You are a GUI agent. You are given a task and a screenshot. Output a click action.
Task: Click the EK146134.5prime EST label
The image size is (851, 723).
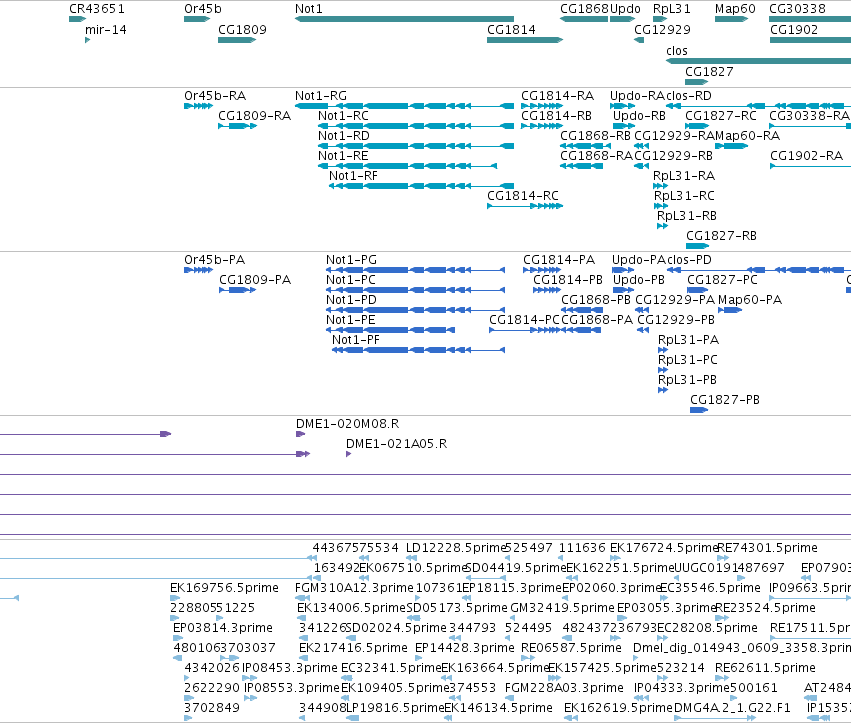point(498,708)
